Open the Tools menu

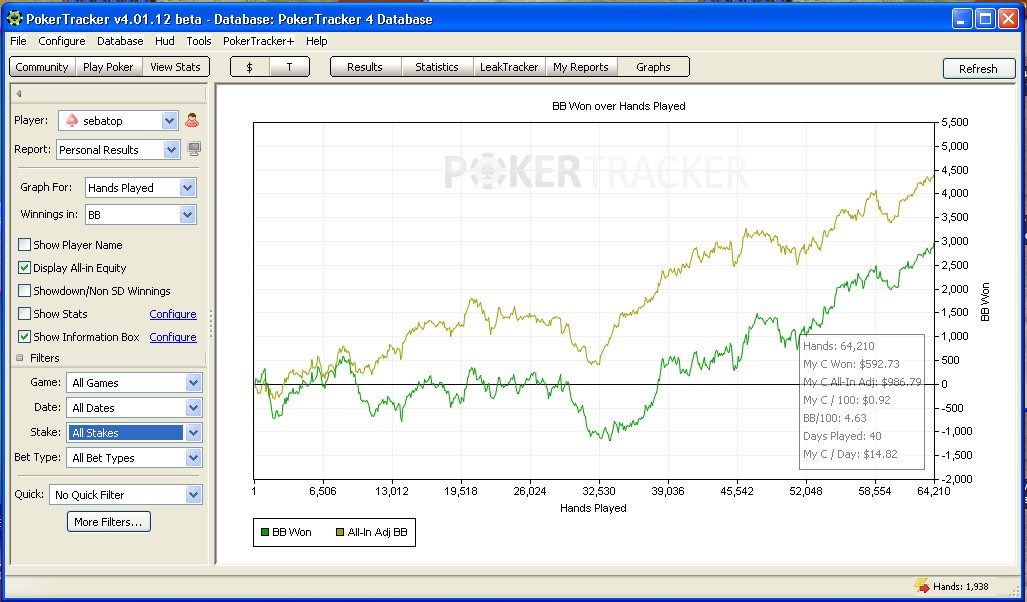pyautogui.click(x=198, y=41)
